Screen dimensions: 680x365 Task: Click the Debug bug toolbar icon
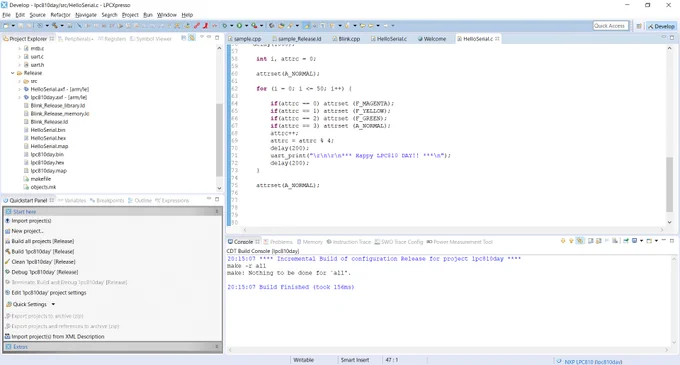pyautogui.click(x=225, y=26)
